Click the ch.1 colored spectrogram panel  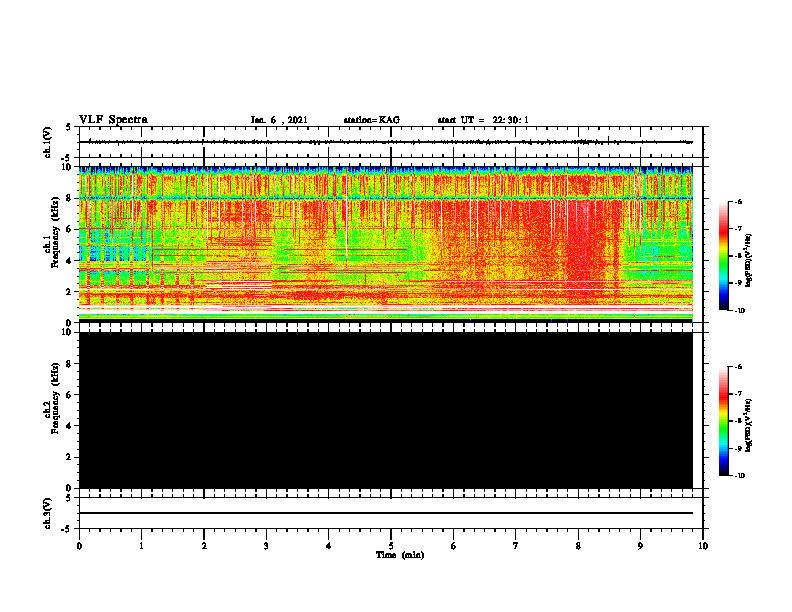click(x=386, y=244)
